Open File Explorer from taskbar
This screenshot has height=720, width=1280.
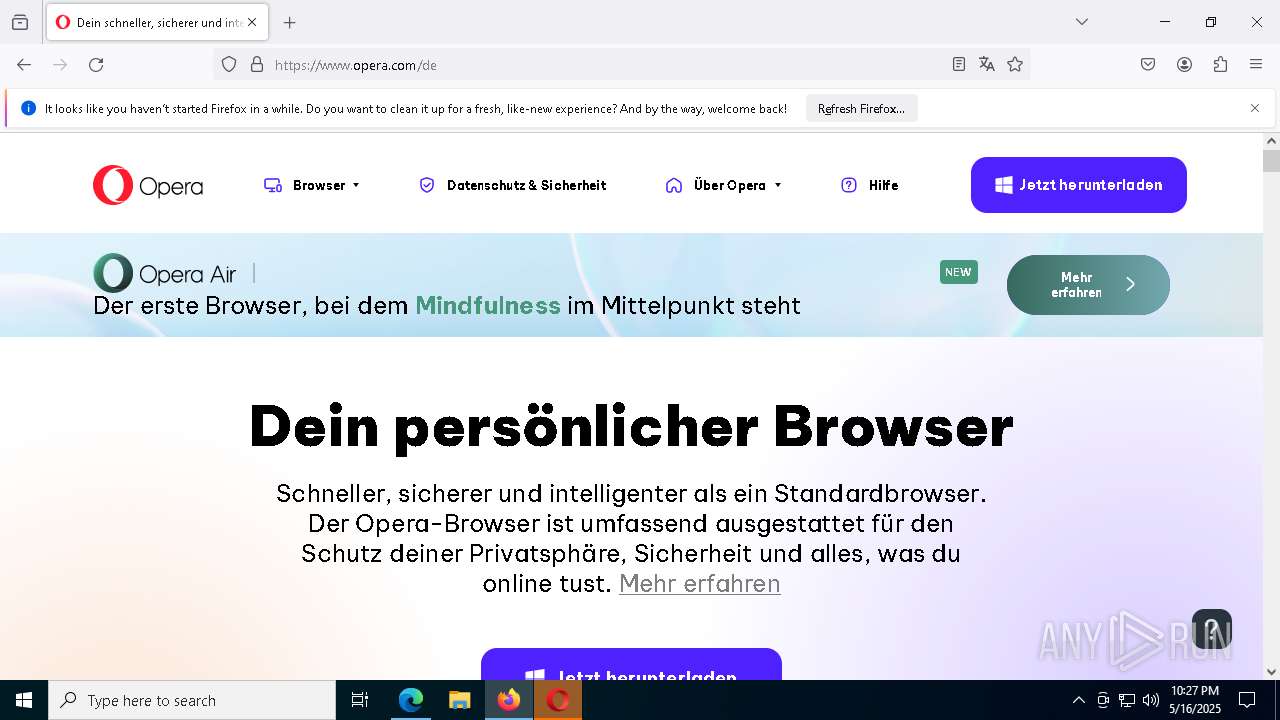pos(460,700)
